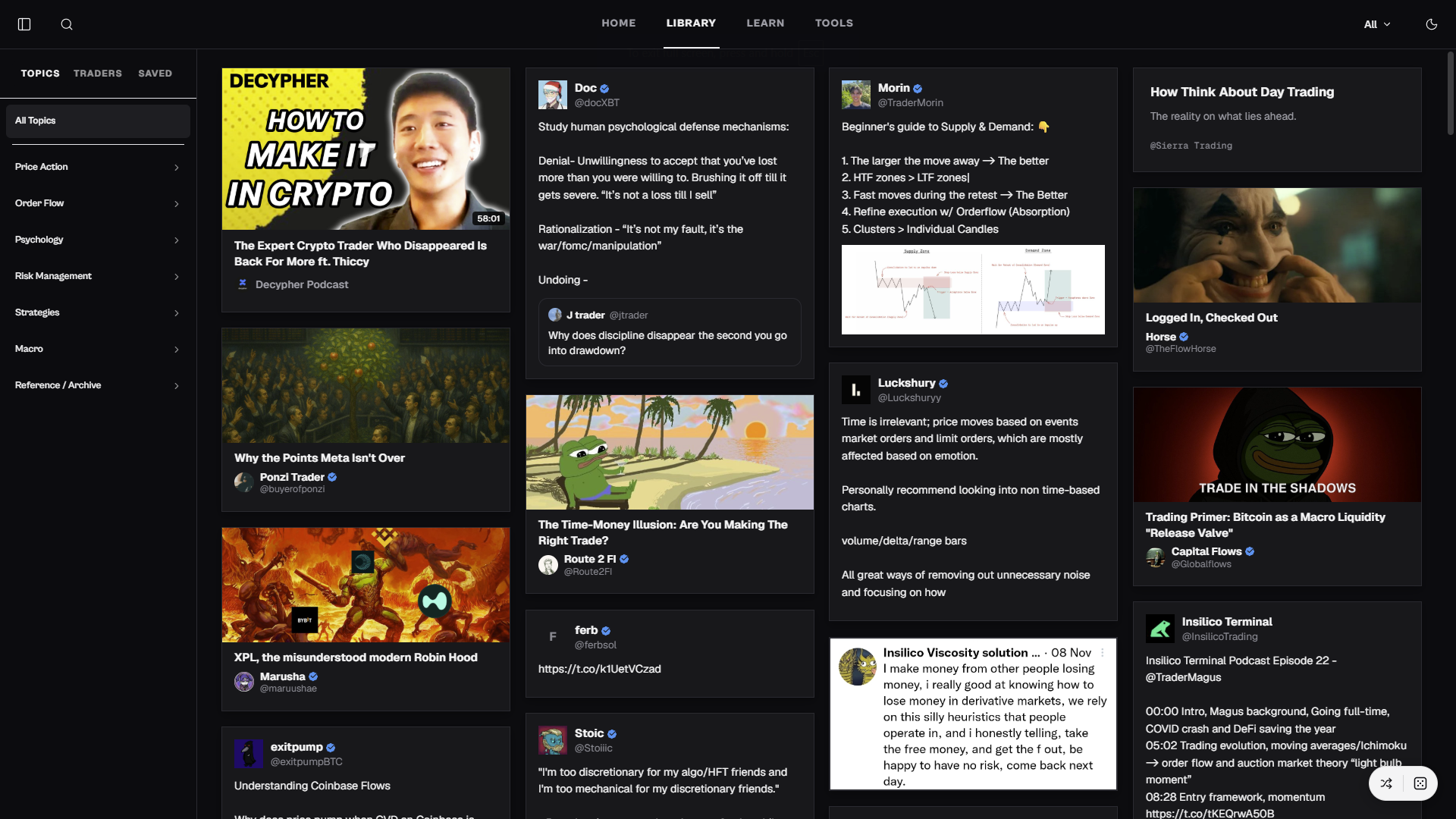
Task: Open XPL misunderstood Robin Hood article
Action: (x=356, y=657)
